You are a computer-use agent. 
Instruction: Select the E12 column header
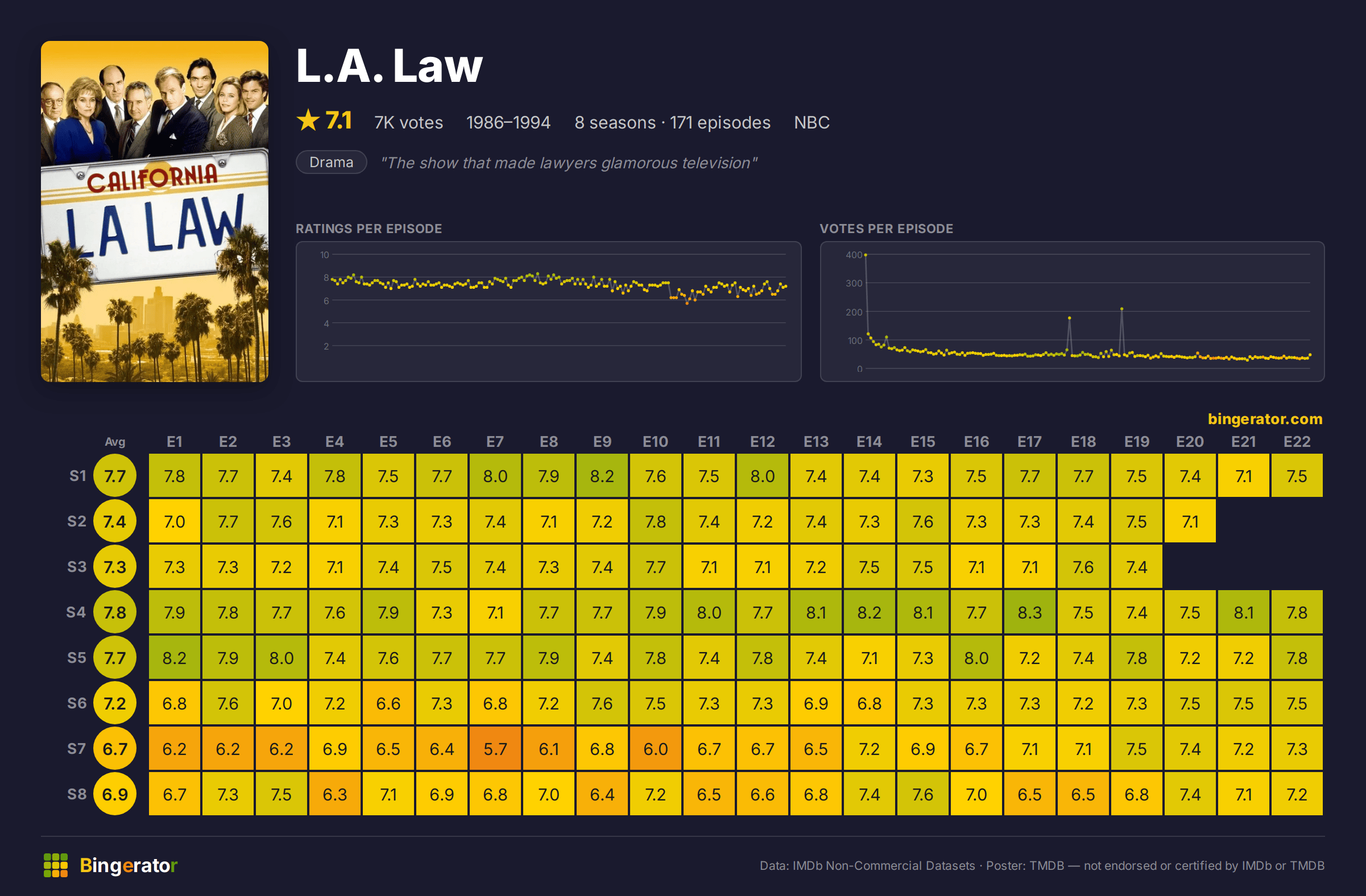pos(762,442)
